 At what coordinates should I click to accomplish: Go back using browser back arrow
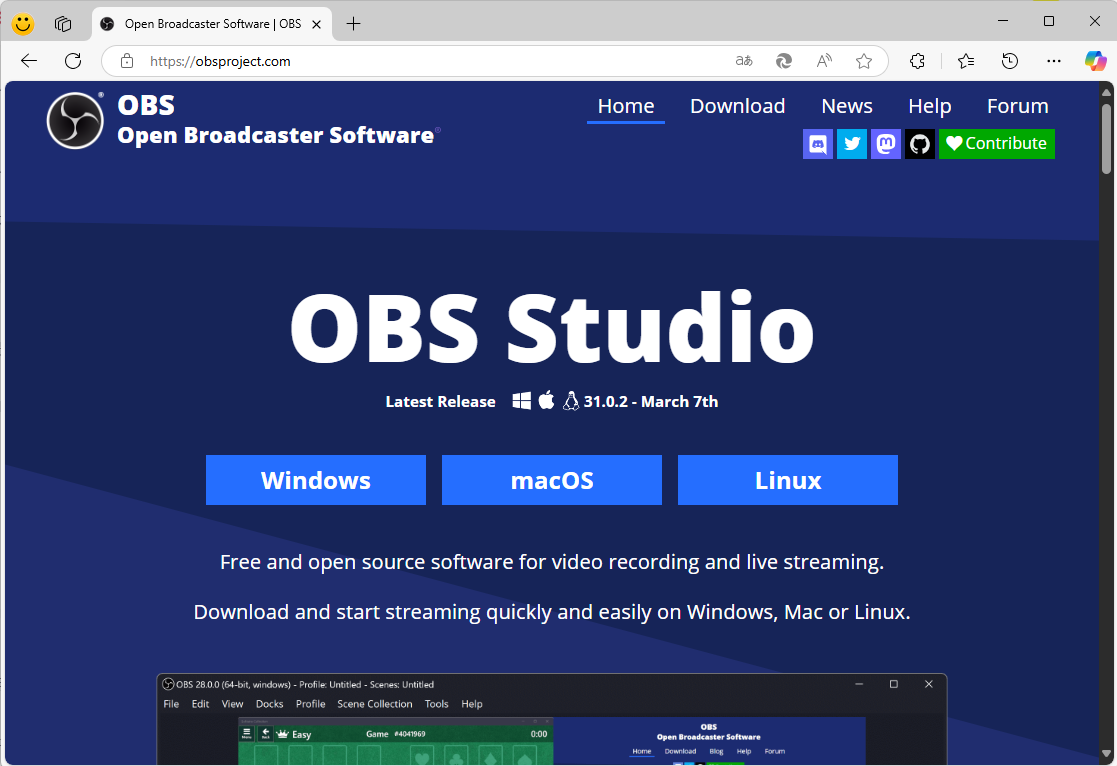point(29,61)
